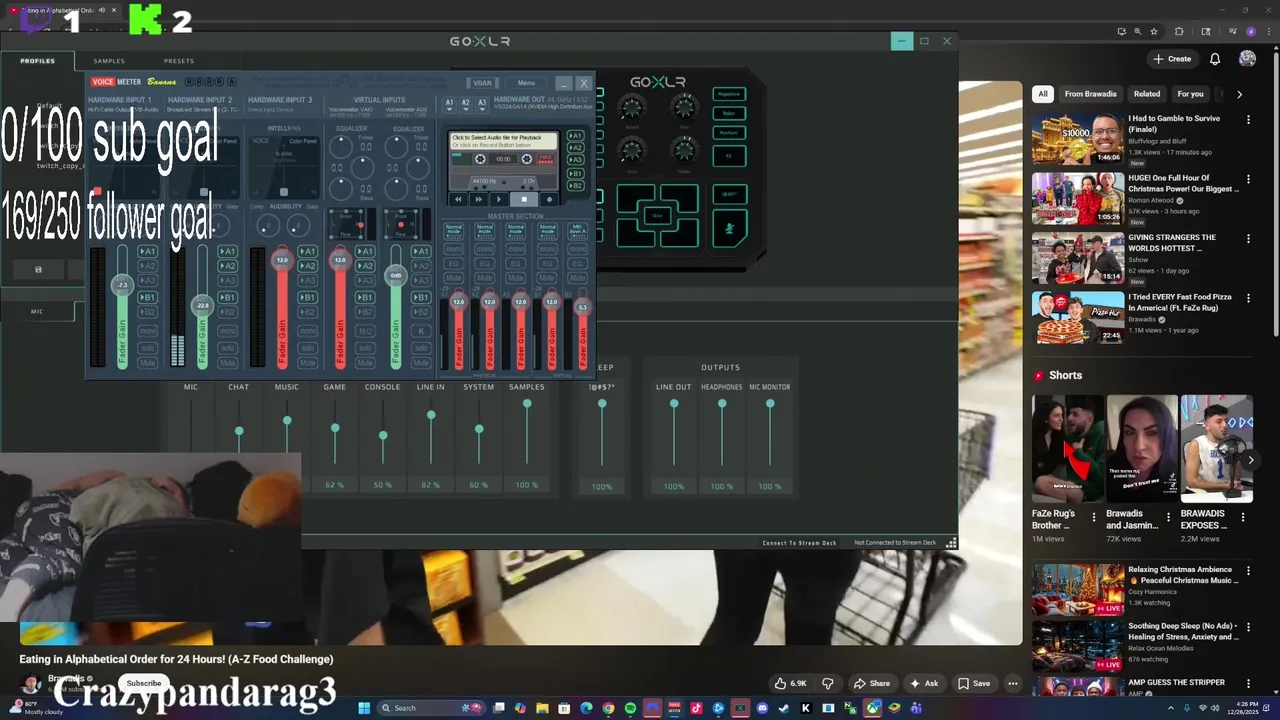Open the Windows Start menu
Image resolution: width=1280 pixels, height=720 pixels.
pos(364,708)
